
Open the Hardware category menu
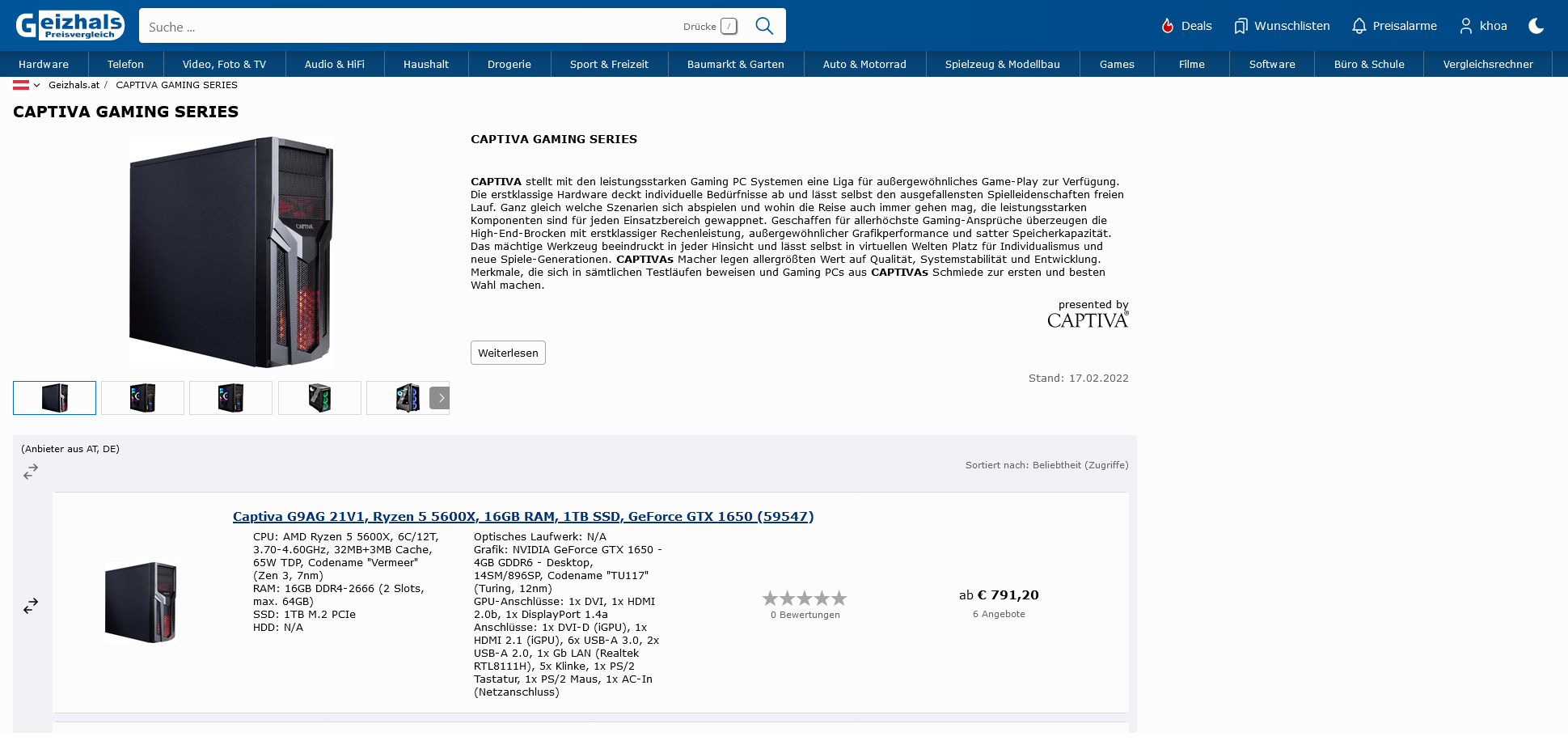44,64
